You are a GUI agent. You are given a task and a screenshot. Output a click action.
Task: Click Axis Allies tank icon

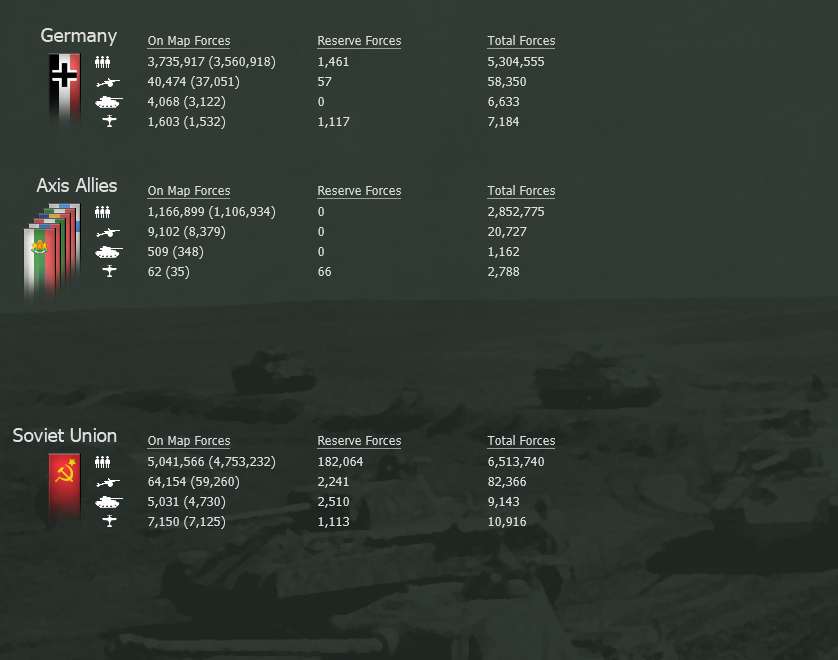tap(108, 252)
